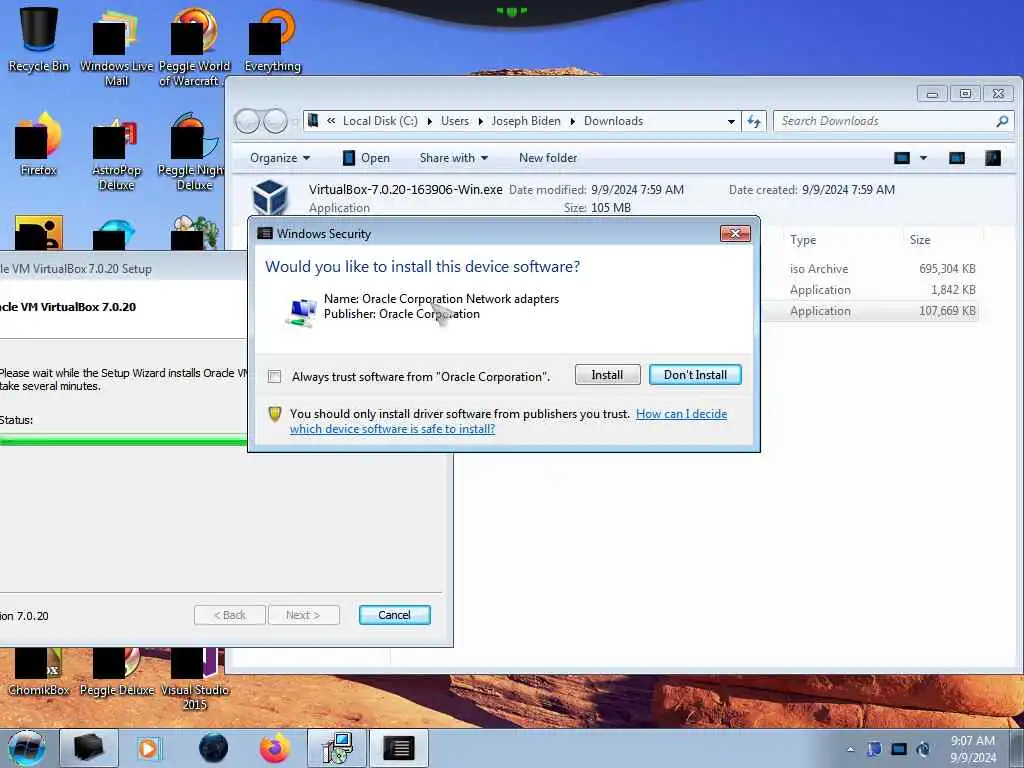Open Peggle World of Warcraft desktop icon
Viewport: 1024px width, 768px height.
coord(194,49)
